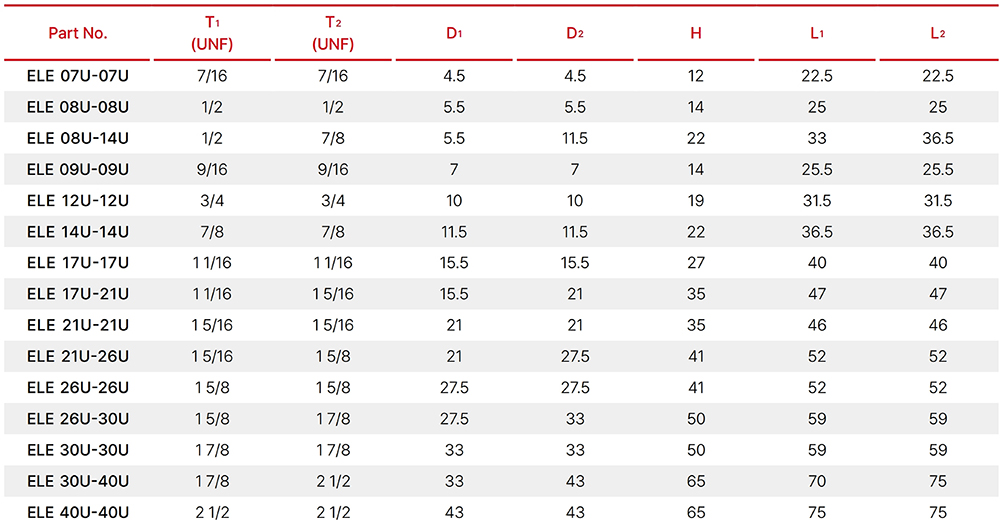The image size is (1000, 526).
Task: Click the T2 (UNF) column header
Action: 333,33
